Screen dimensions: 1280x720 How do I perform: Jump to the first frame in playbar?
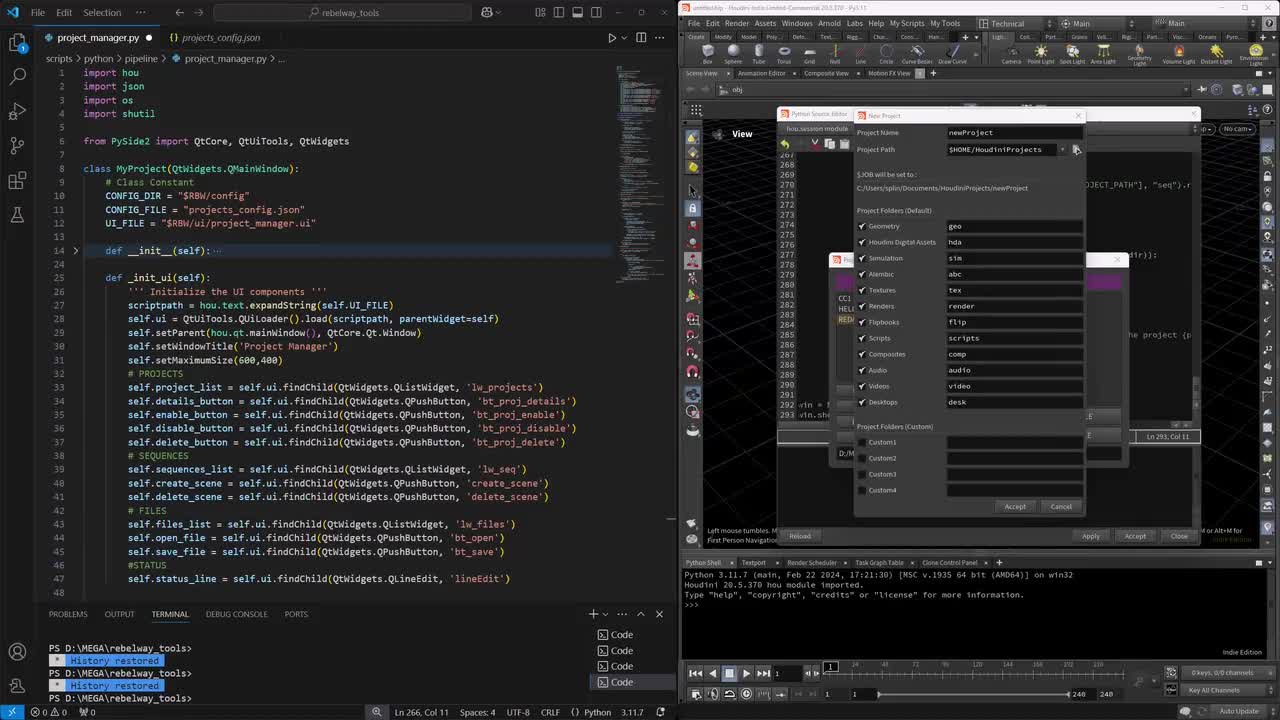695,673
